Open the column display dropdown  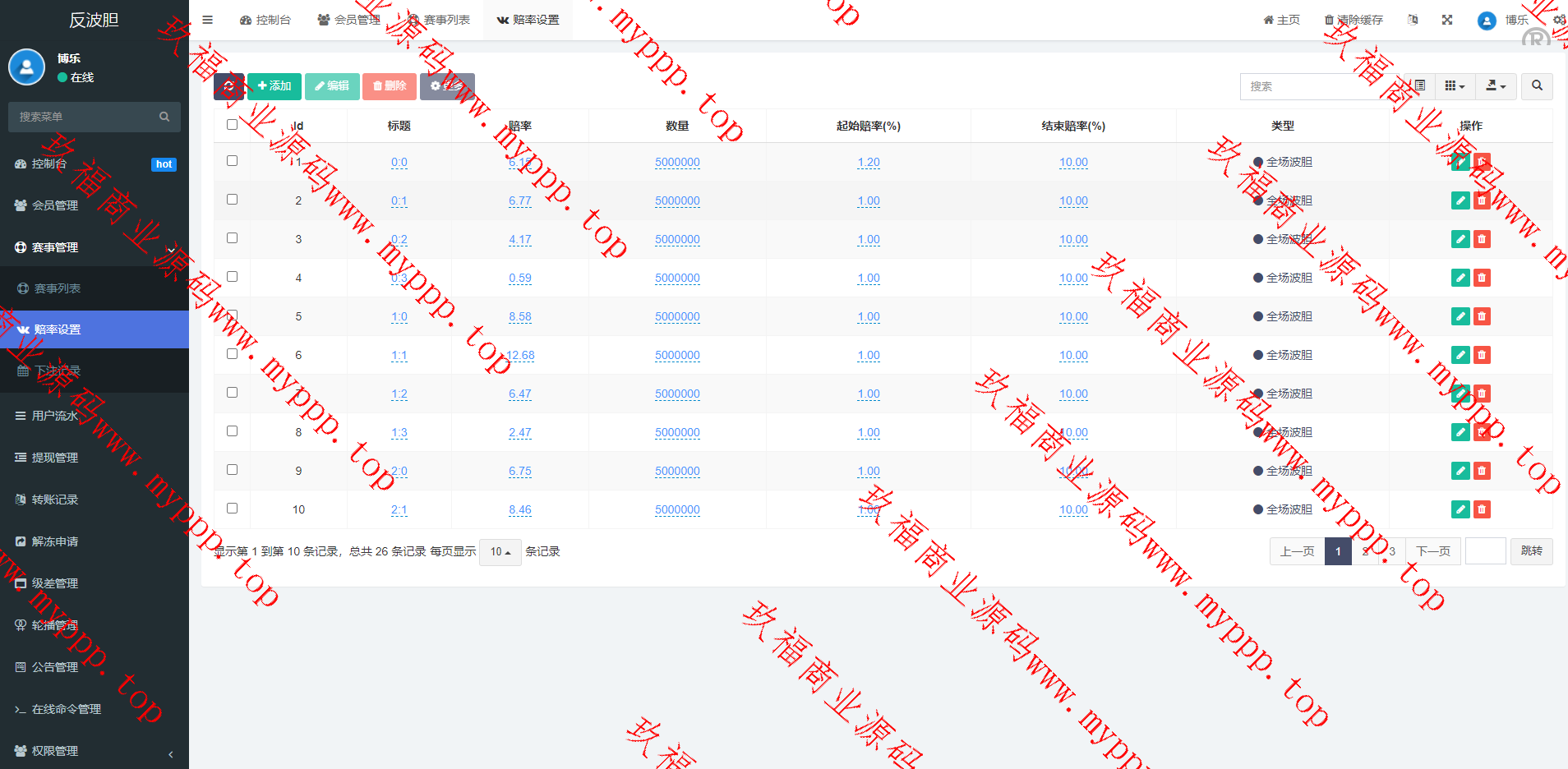(x=1455, y=86)
